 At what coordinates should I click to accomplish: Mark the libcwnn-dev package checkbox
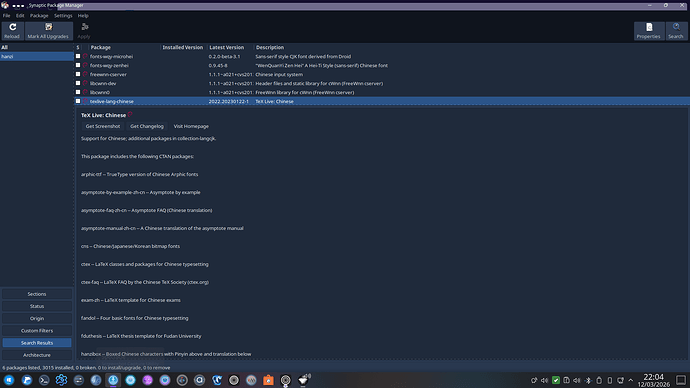pos(78,83)
